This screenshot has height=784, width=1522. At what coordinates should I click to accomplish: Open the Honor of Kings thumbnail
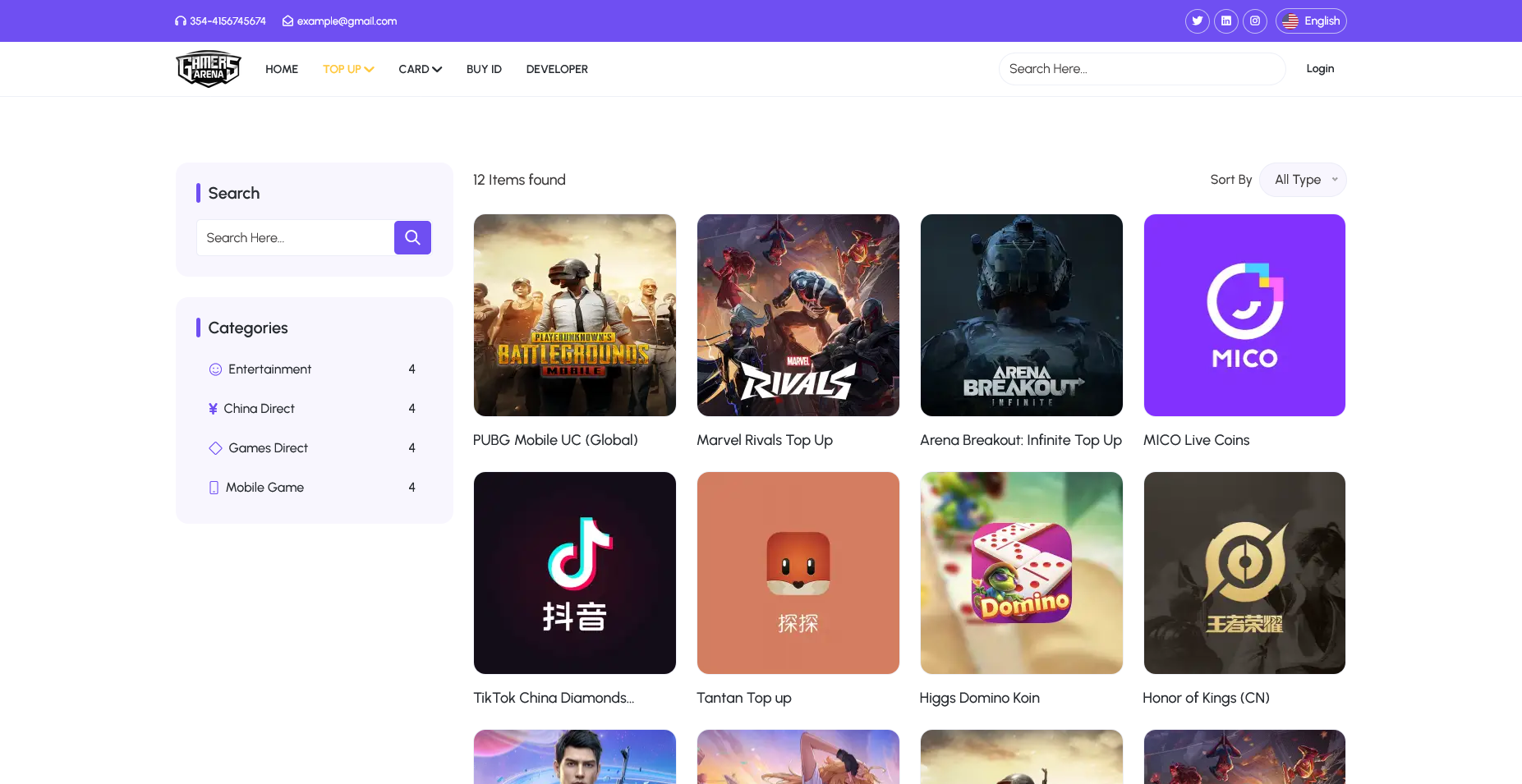coord(1244,573)
